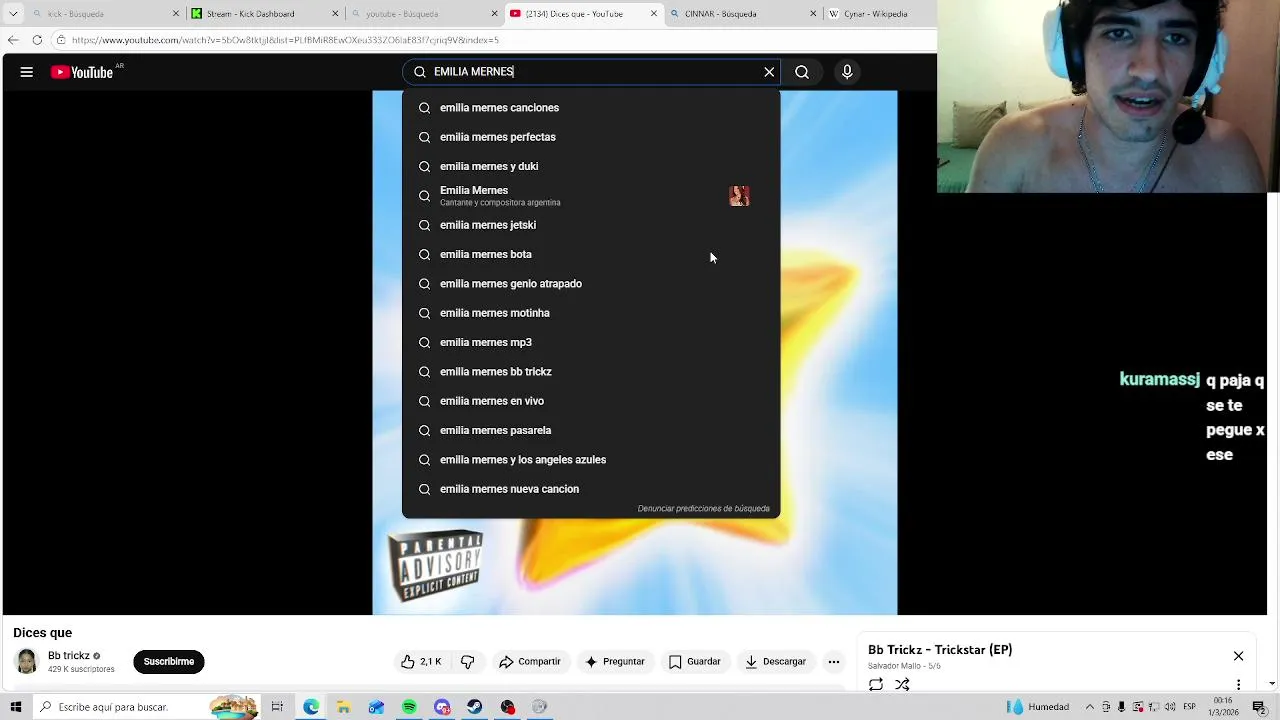Open the Bb trickz channel avatar
Screen dimensions: 1280x720
pyautogui.click(x=27, y=661)
